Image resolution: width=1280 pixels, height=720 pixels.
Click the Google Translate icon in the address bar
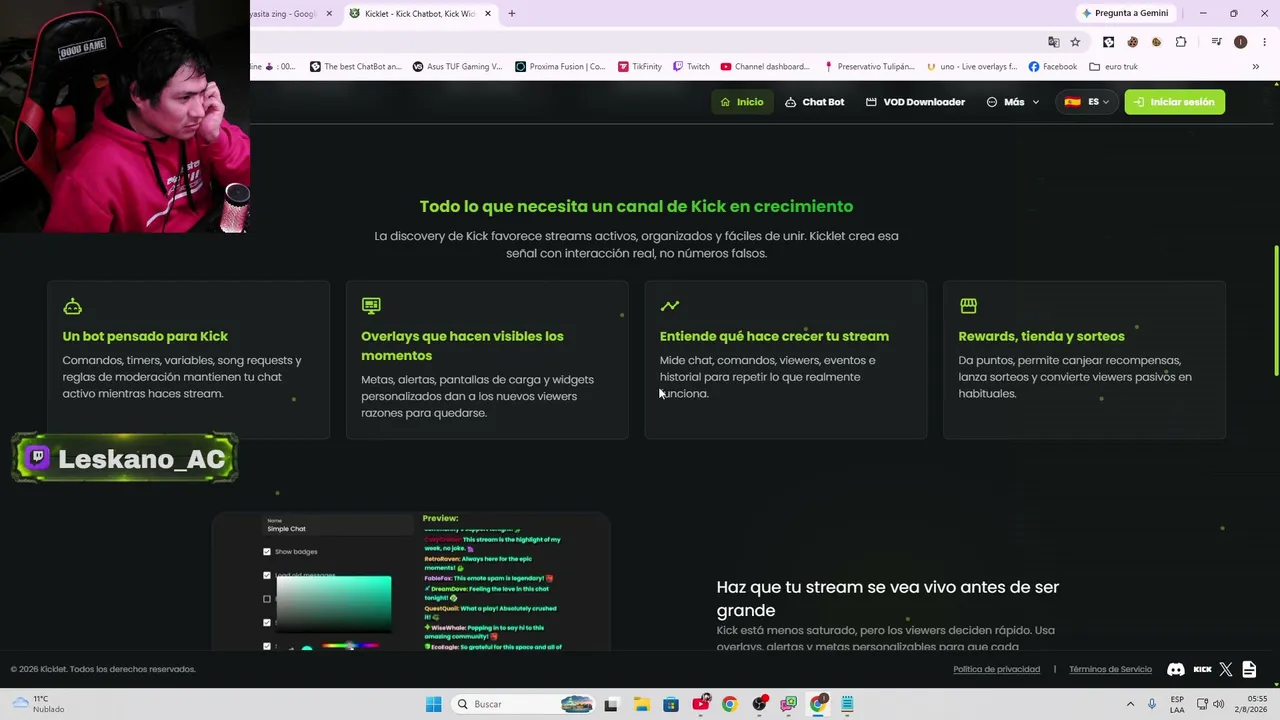[x=1053, y=42]
